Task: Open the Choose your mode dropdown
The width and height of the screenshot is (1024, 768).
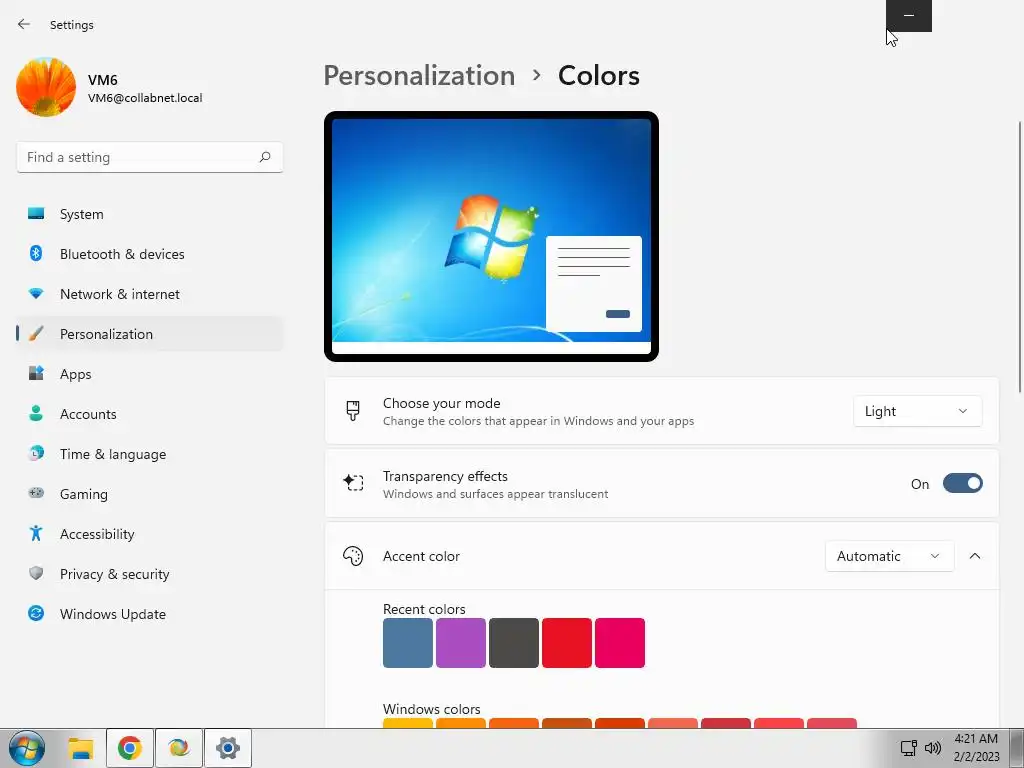Action: tap(918, 411)
